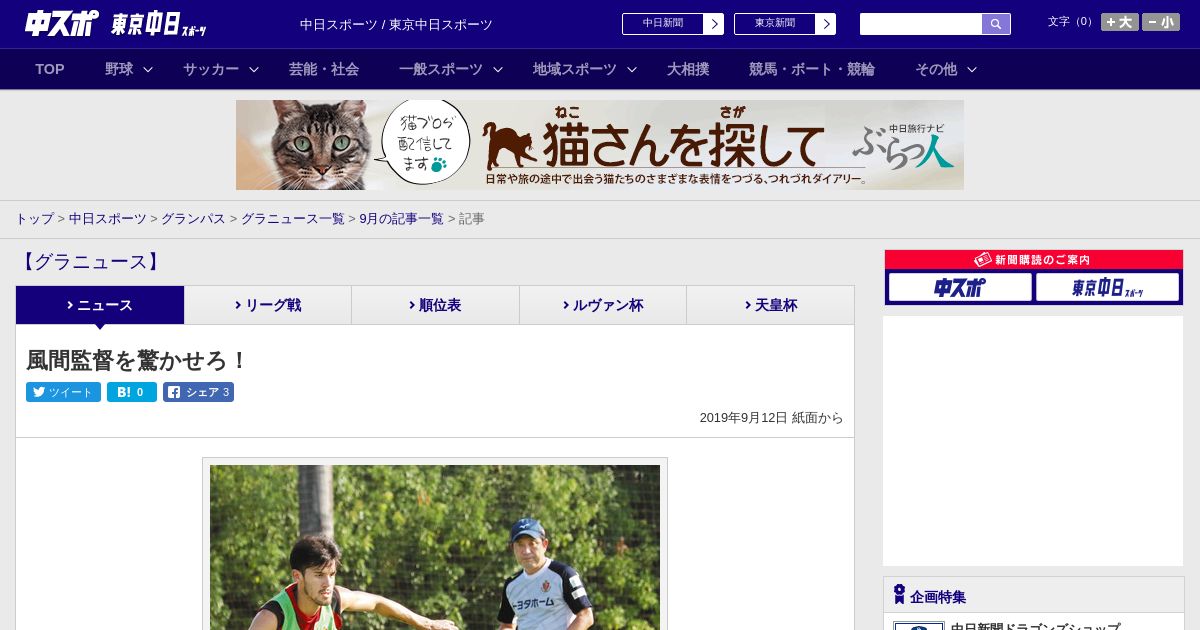The width and height of the screenshot is (1200, 630).
Task: Expand the 野球 dropdown chevron
Action: pyautogui.click(x=148, y=69)
